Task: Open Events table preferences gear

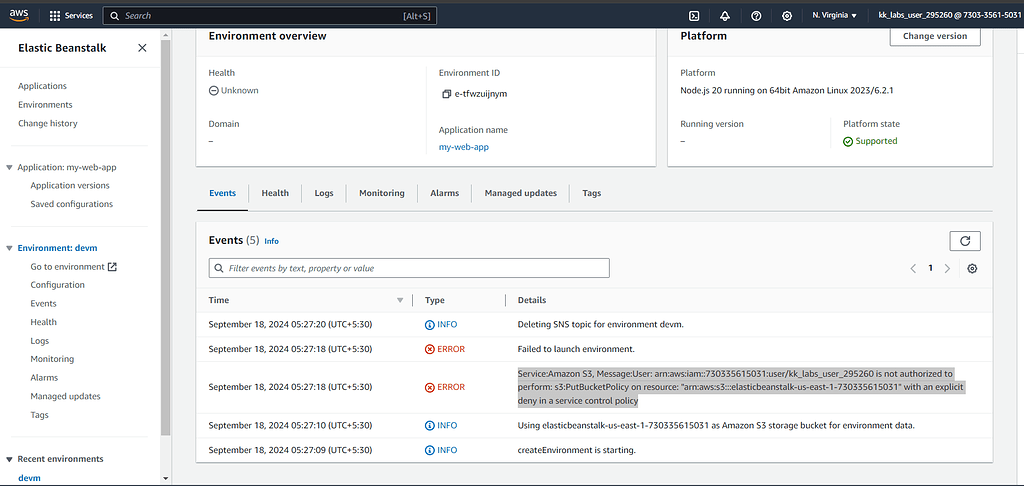Action: [972, 268]
